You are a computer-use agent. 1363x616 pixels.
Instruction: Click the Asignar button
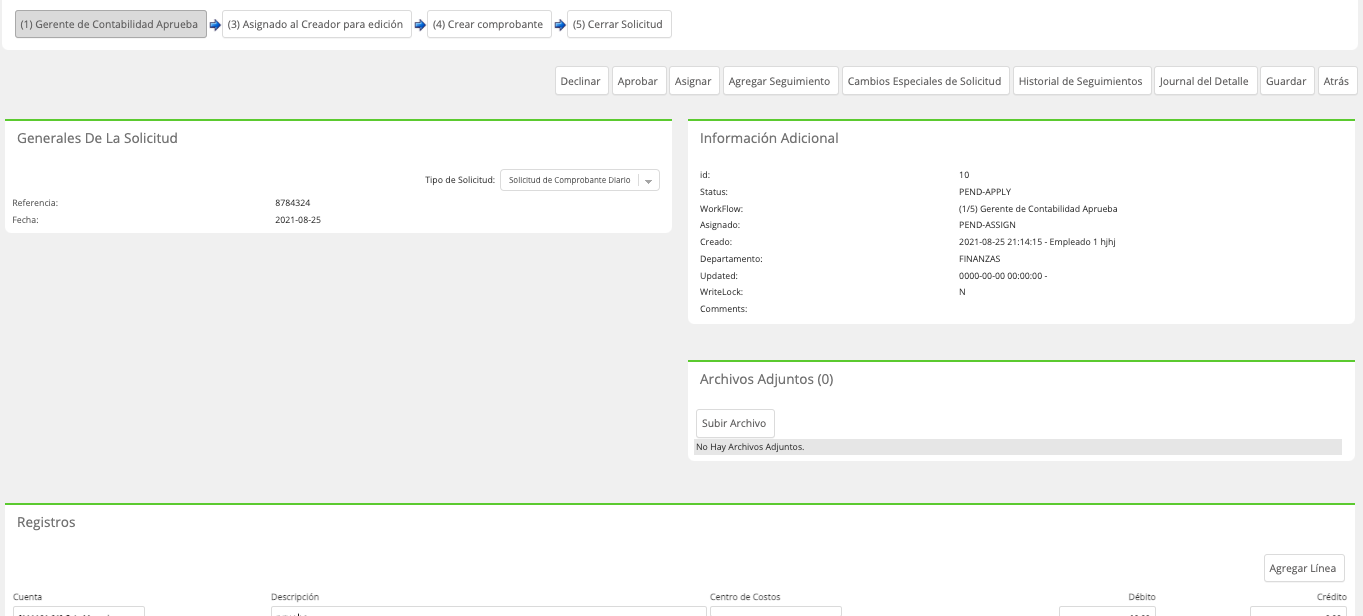694,81
